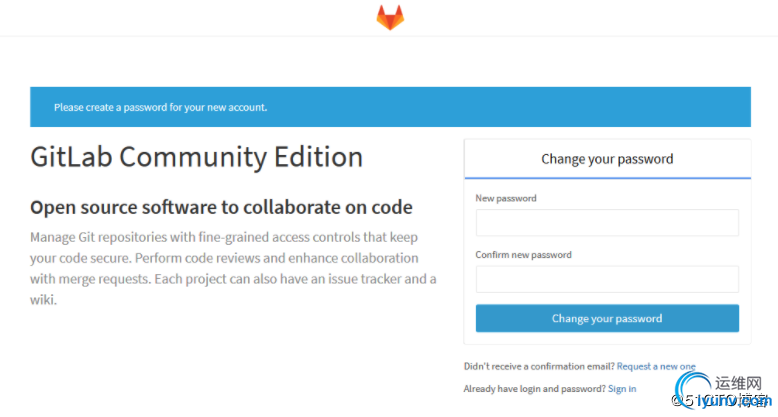Click the 'Open source software to collaborate' heading
This screenshot has height=417, width=778.
tap(221, 207)
